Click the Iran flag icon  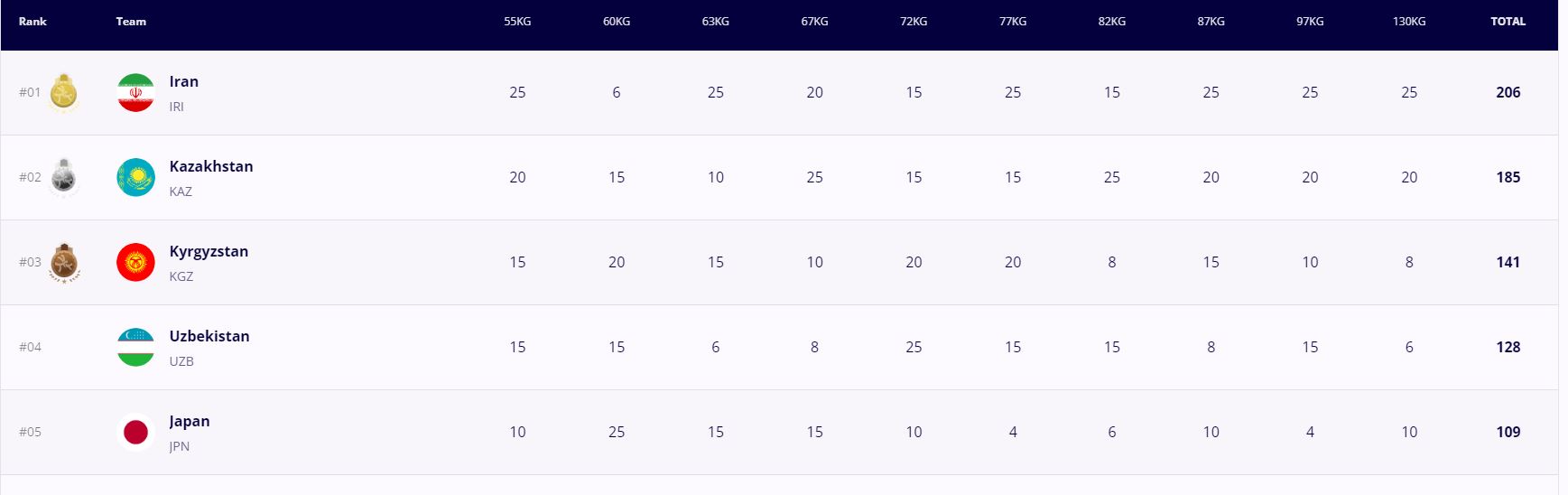135,92
